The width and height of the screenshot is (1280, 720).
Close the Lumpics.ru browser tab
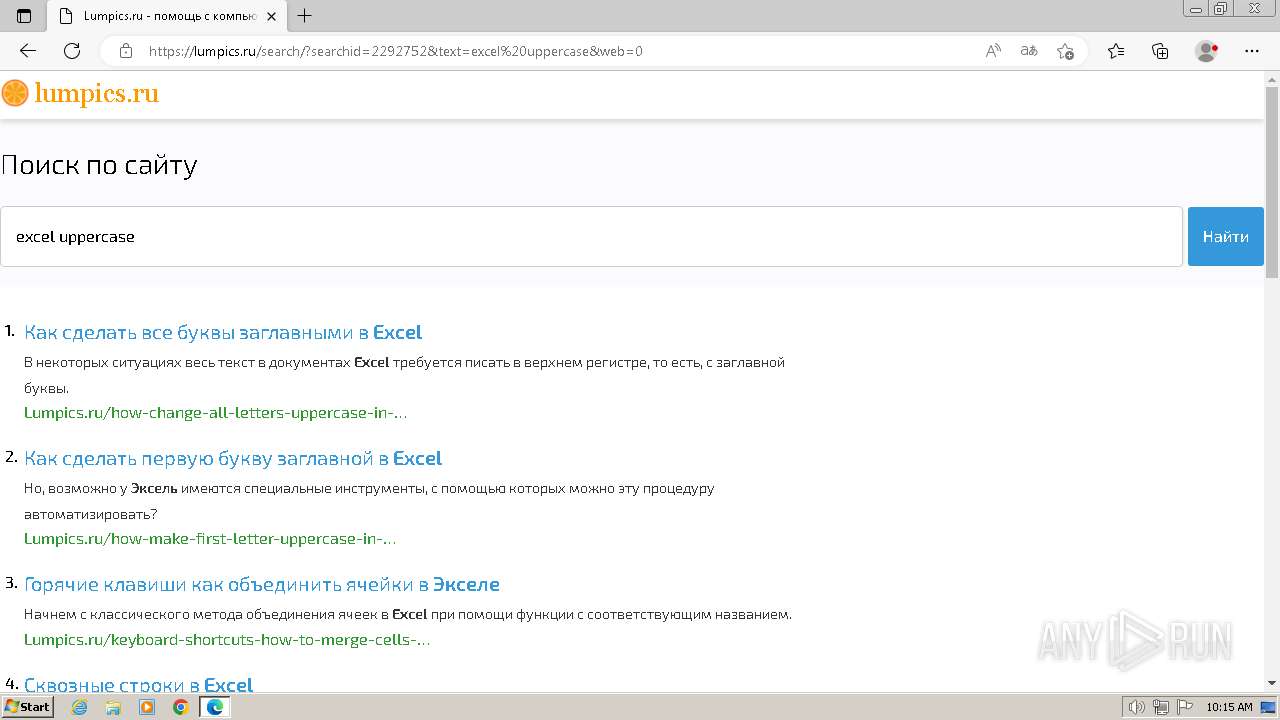tap(271, 16)
